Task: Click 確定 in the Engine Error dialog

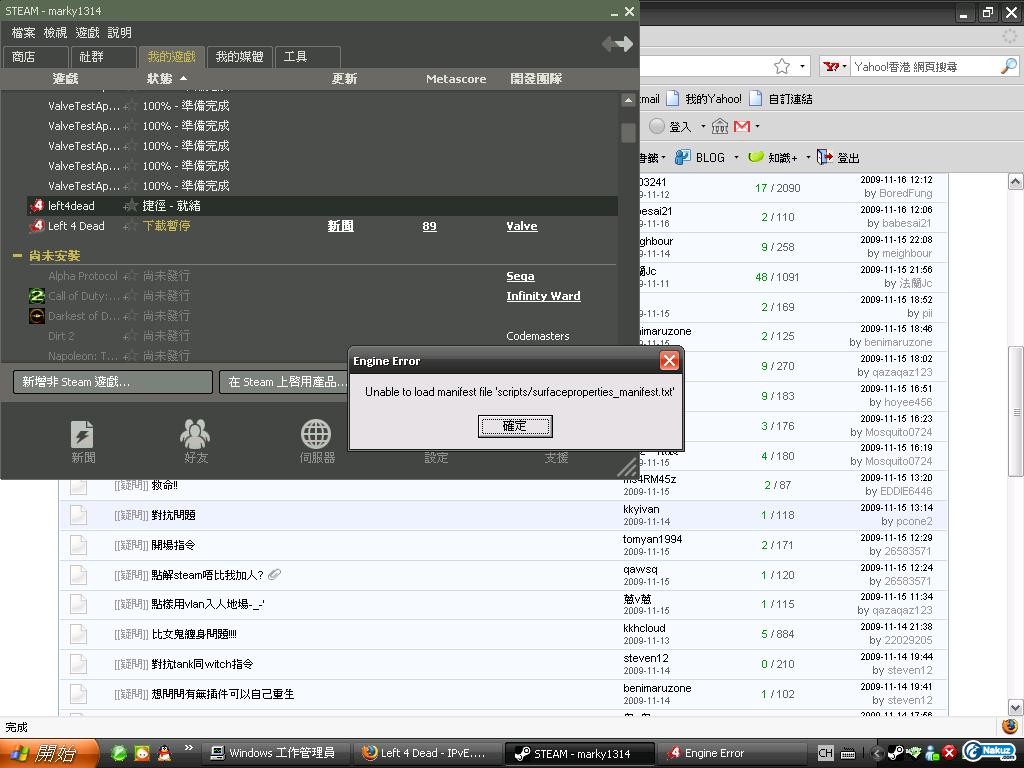Action: pos(515,426)
